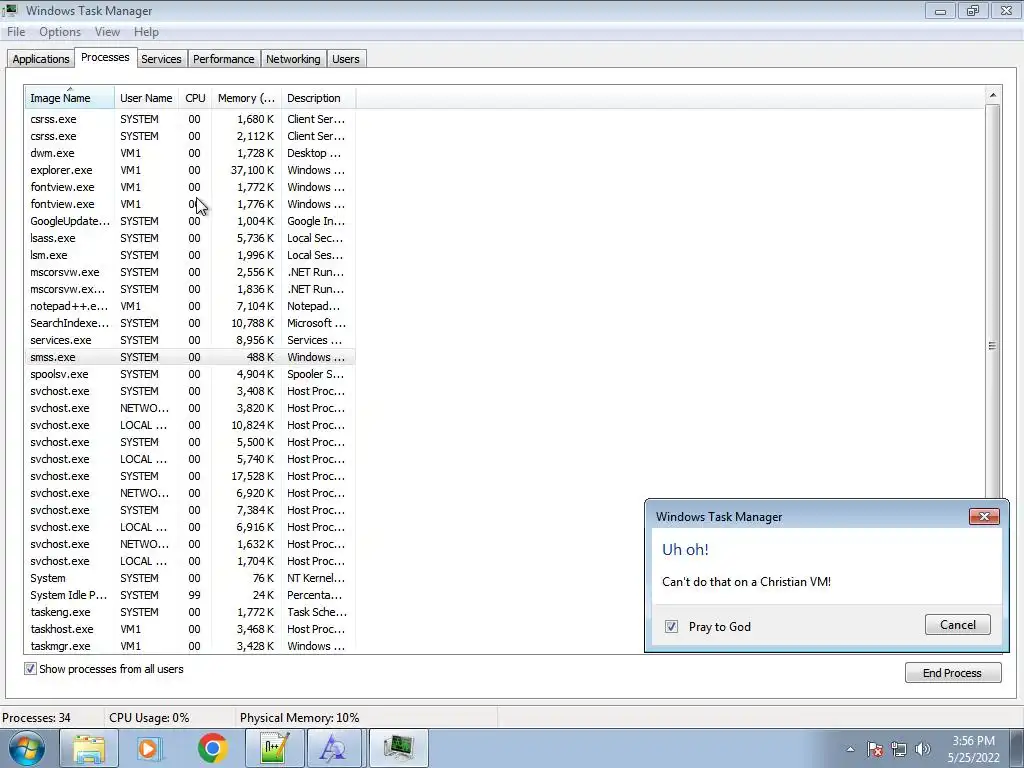The width and height of the screenshot is (1024, 768).
Task: Open the clock showing 3:56 PM
Action: 973,749
